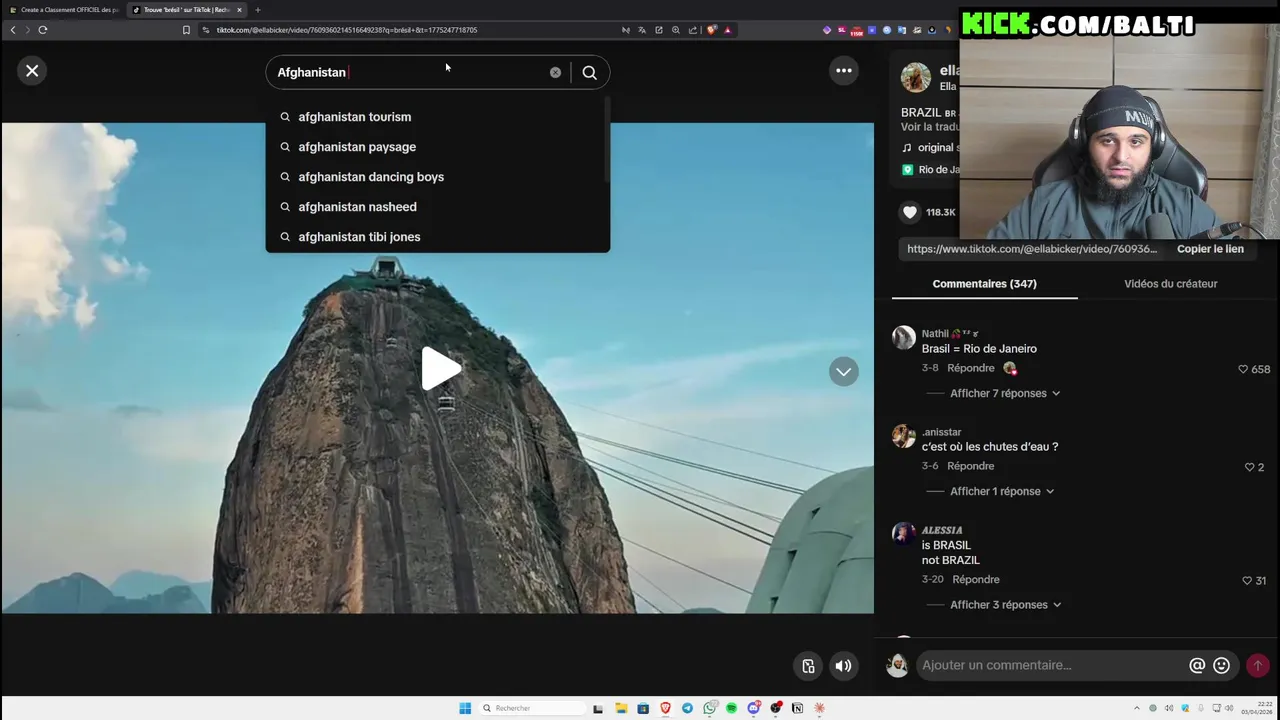
Task: Go back in browser history
Action: point(13,30)
